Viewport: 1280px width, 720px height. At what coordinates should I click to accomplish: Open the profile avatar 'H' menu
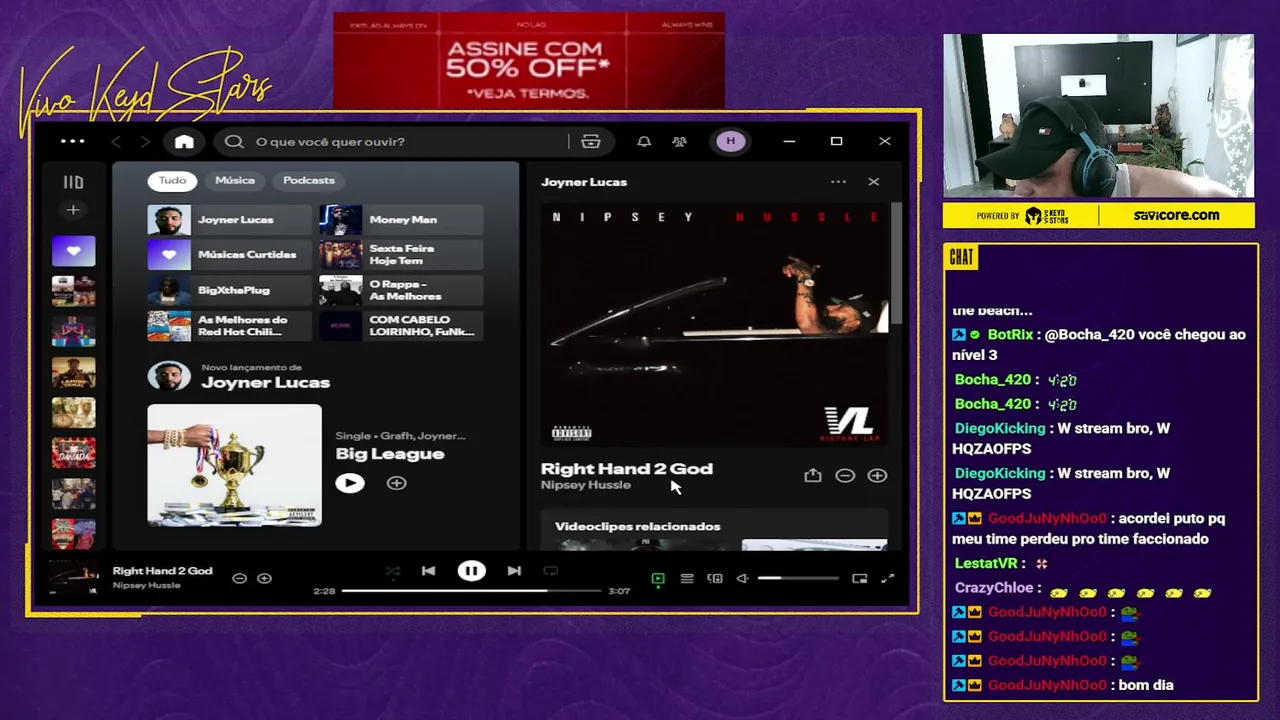point(730,141)
